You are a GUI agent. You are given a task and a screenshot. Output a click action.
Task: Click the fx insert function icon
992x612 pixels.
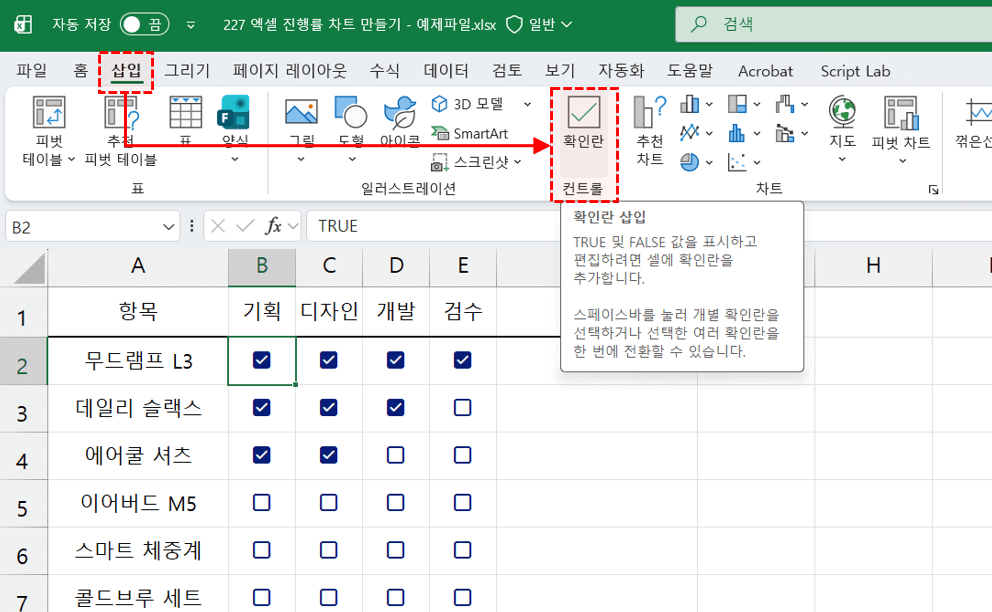(x=273, y=226)
